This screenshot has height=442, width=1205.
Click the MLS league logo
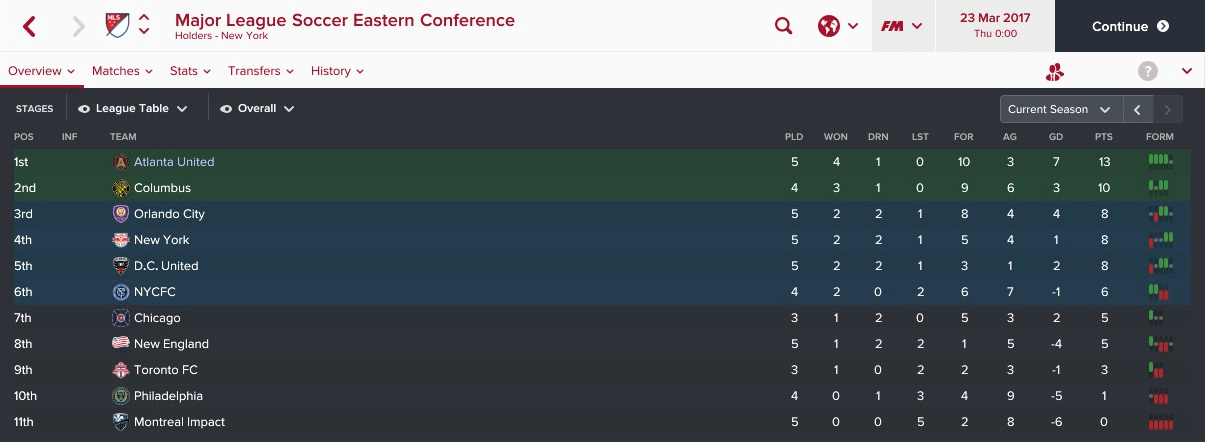click(117, 25)
